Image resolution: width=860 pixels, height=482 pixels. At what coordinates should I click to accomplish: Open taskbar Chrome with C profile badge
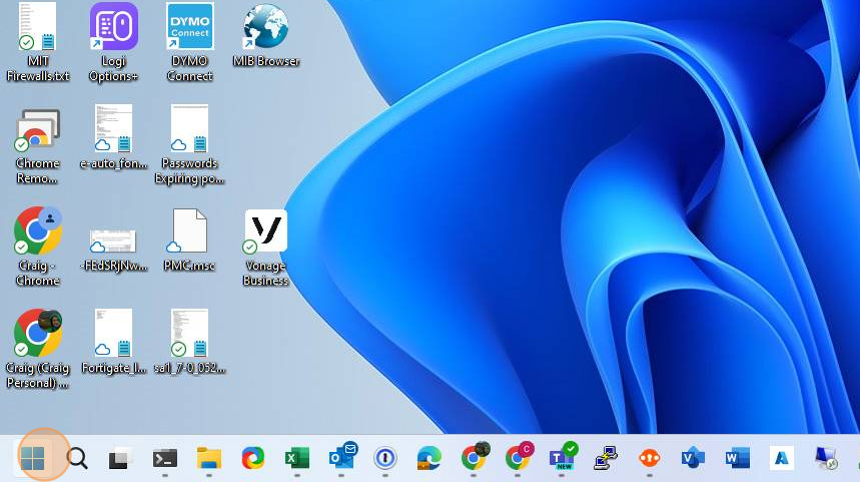pyautogui.click(x=518, y=456)
